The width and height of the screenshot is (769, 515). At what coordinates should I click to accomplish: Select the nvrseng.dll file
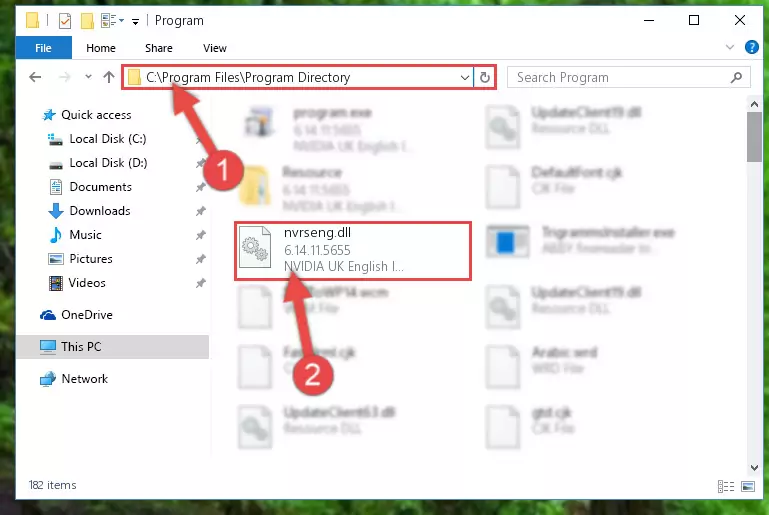(x=353, y=251)
